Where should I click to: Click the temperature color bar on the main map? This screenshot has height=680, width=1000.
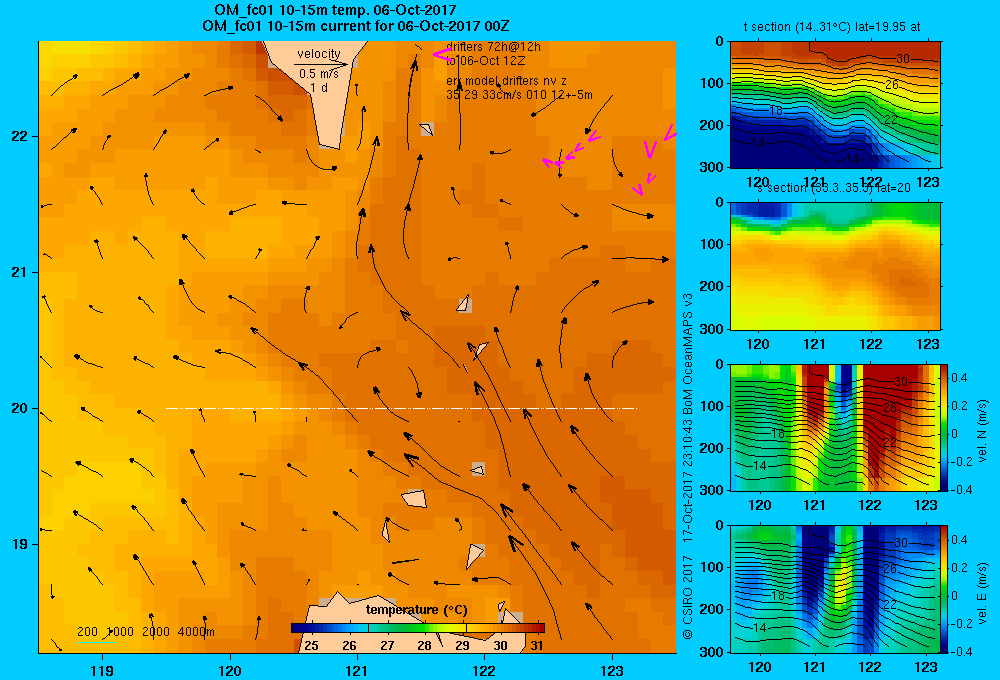pyautogui.click(x=418, y=628)
